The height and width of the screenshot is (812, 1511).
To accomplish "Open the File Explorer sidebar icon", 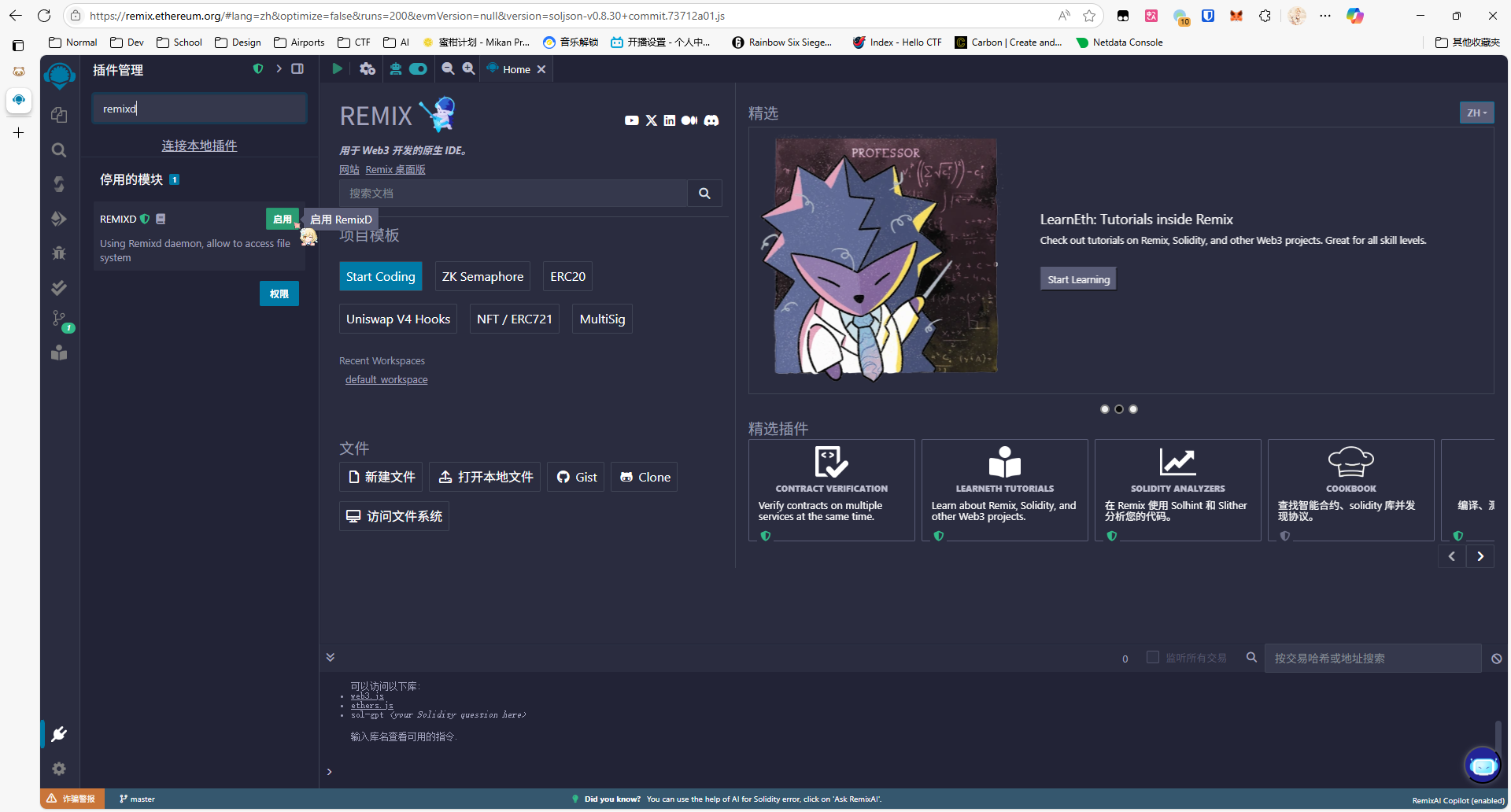I will click(59, 115).
